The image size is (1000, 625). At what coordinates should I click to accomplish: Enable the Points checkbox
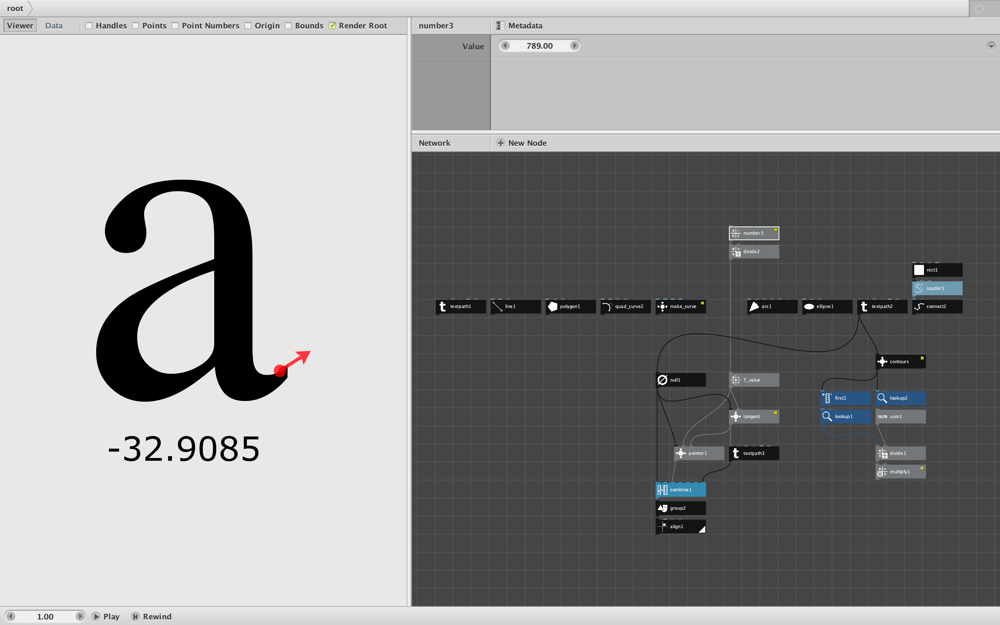click(x=136, y=26)
